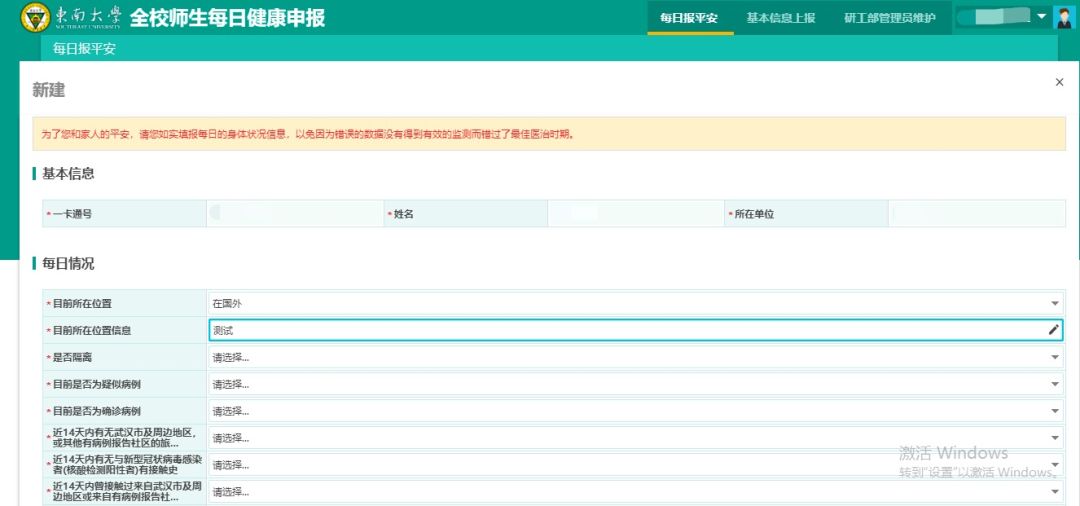Click the 一卡通号 label
The height and width of the screenshot is (506, 1080).
coord(72,214)
